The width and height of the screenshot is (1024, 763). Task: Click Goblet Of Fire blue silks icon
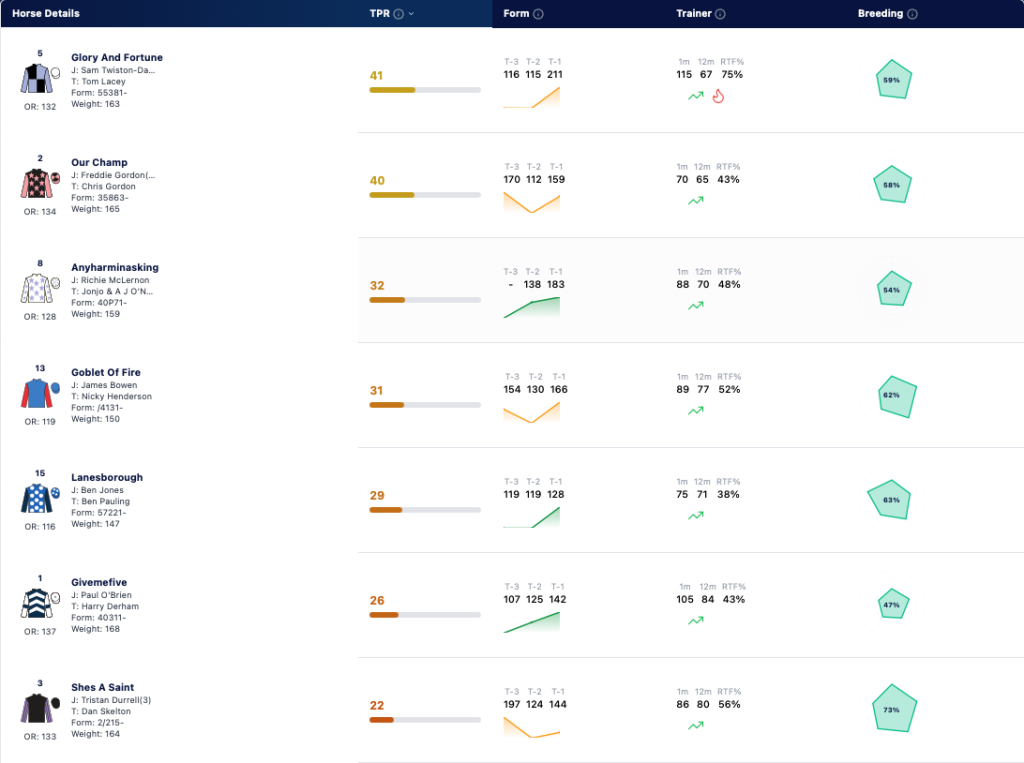[37, 394]
